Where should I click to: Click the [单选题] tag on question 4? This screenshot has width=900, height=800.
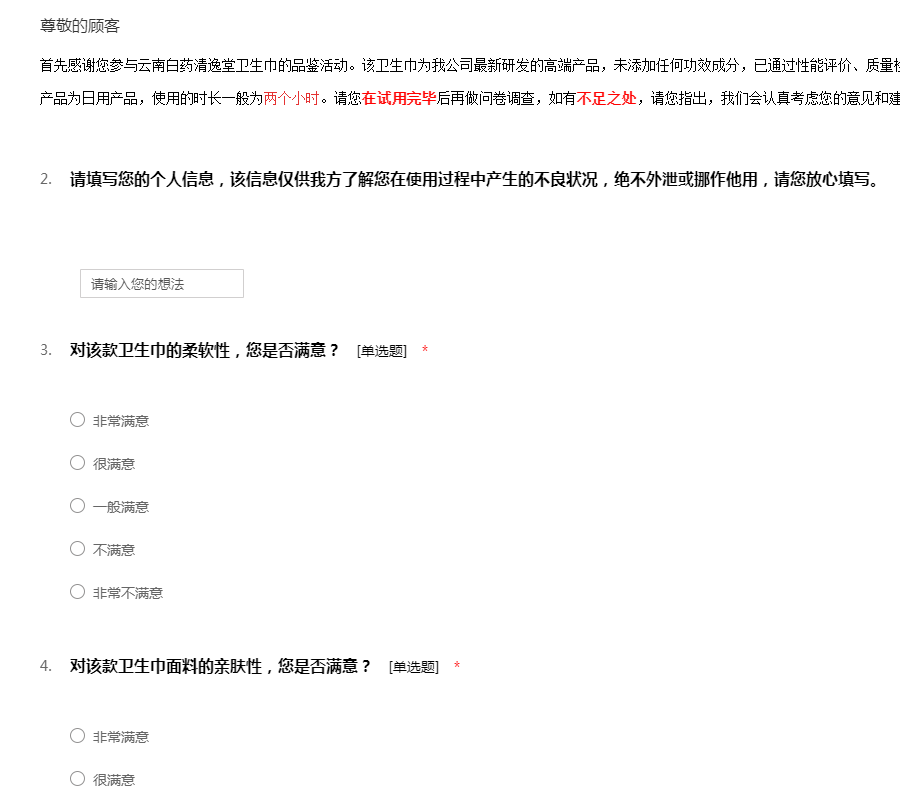(413, 667)
